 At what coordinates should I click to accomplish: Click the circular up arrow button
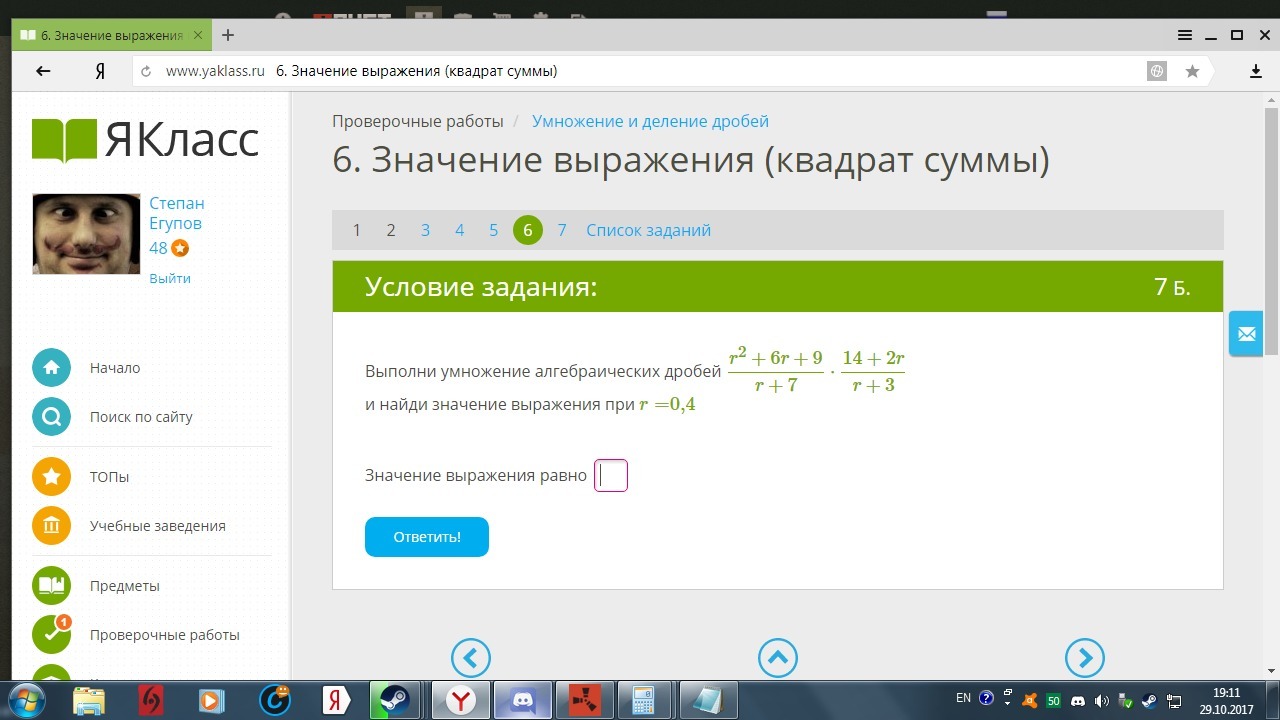coord(778,658)
